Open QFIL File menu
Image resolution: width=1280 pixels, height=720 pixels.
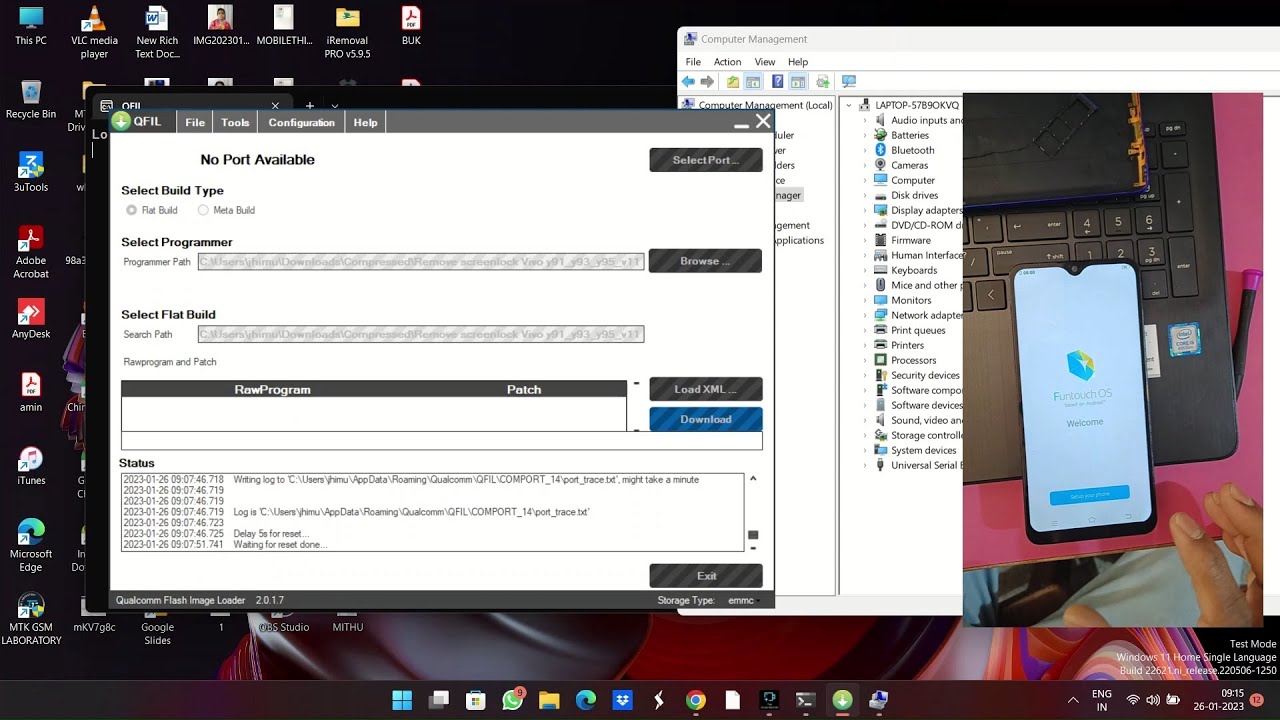195,122
